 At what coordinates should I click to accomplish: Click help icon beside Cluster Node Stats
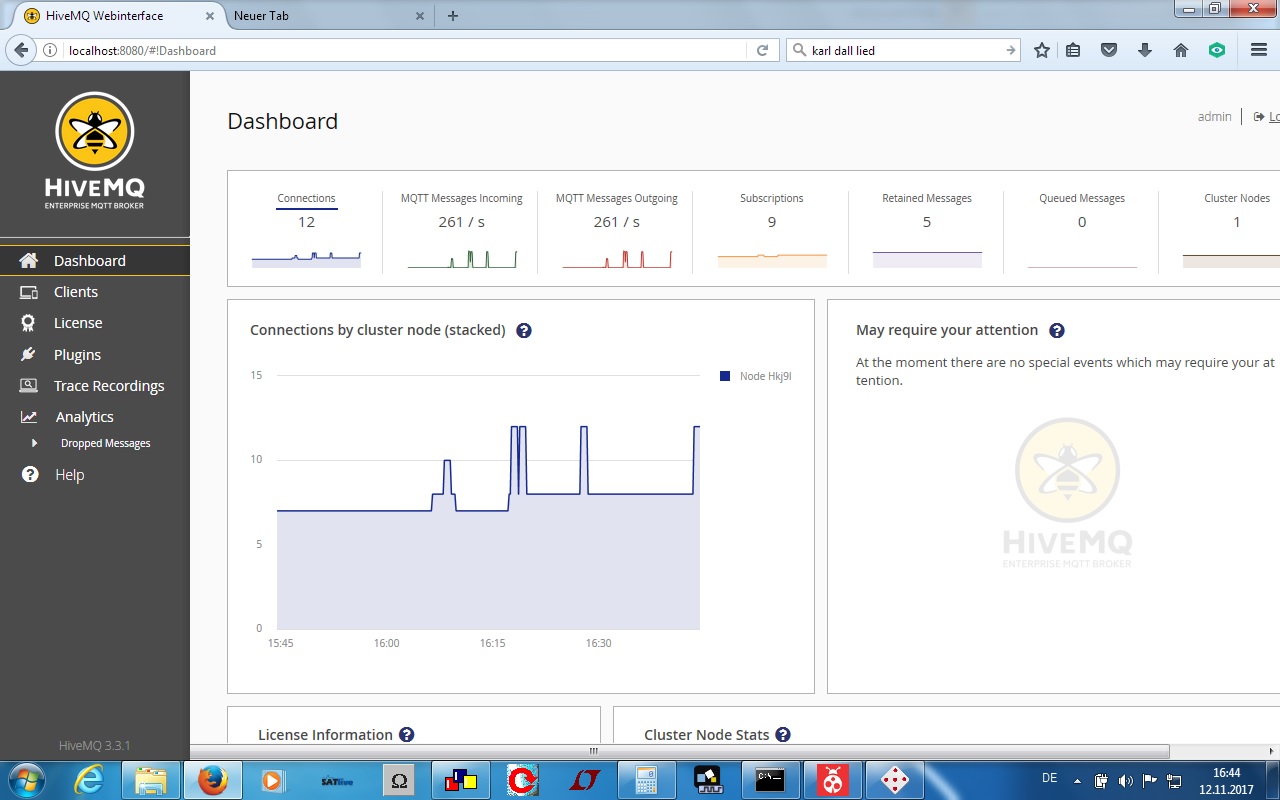[783, 735]
